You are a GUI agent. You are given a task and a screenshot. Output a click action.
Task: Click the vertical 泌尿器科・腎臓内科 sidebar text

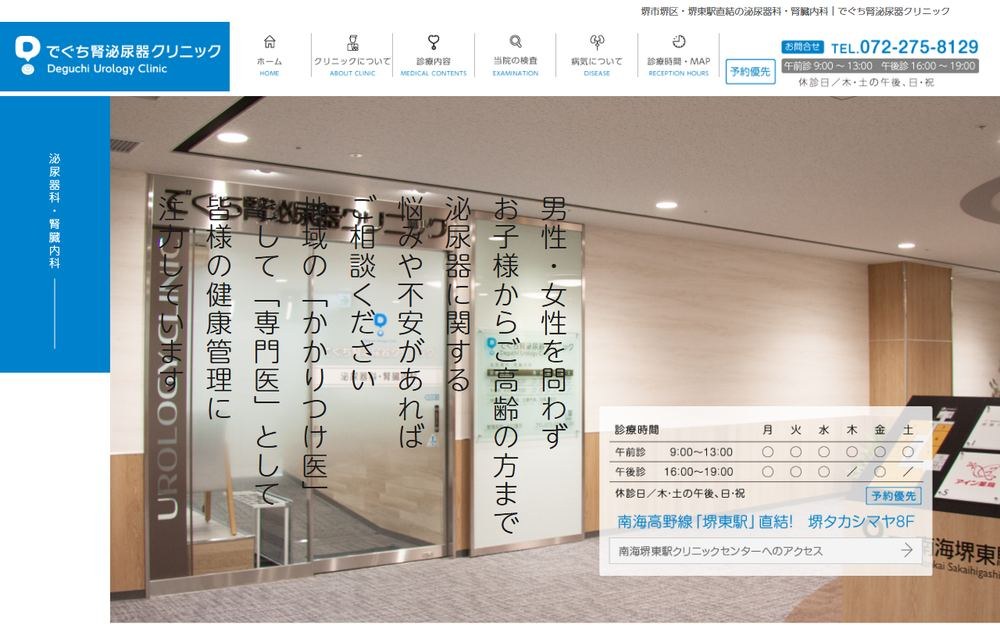[x=54, y=210]
